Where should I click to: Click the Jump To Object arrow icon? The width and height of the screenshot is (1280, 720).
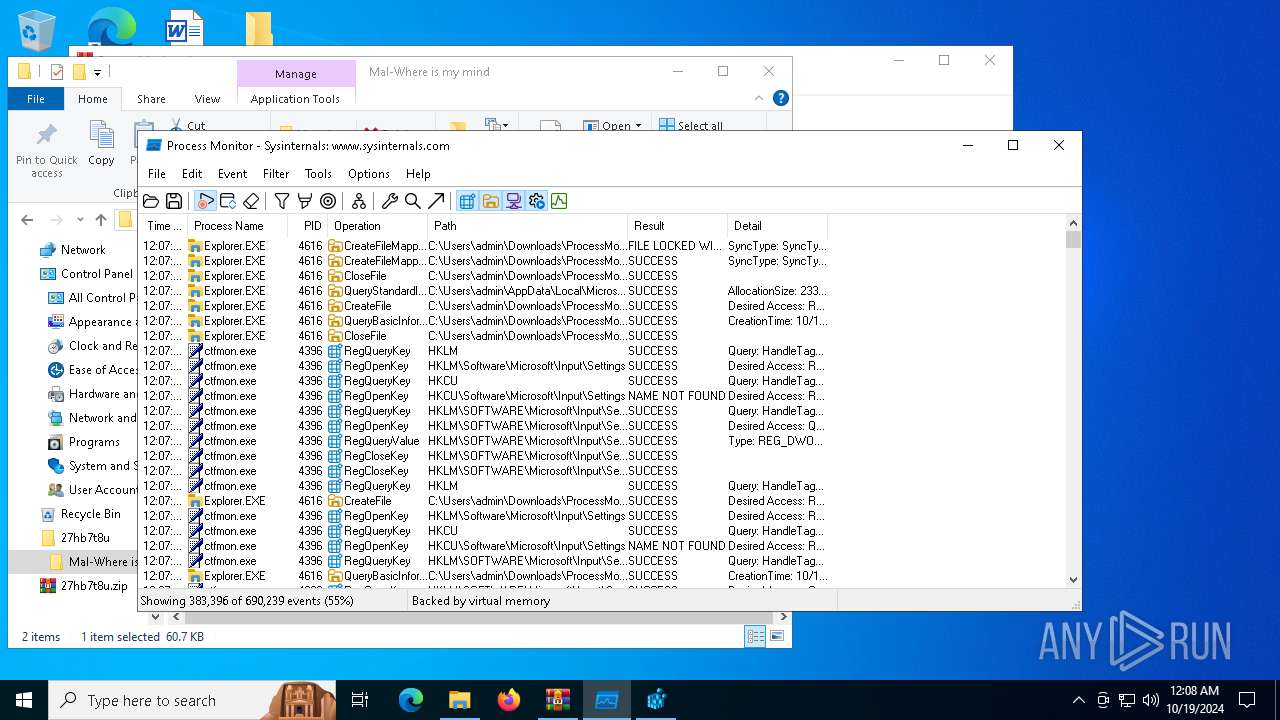point(436,201)
